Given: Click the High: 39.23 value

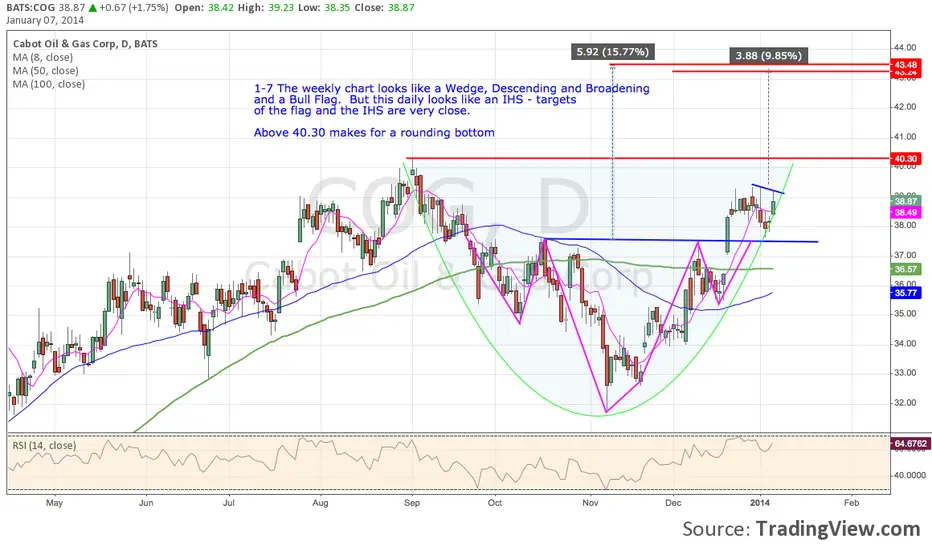Looking at the screenshot, I should pyautogui.click(x=265, y=8).
